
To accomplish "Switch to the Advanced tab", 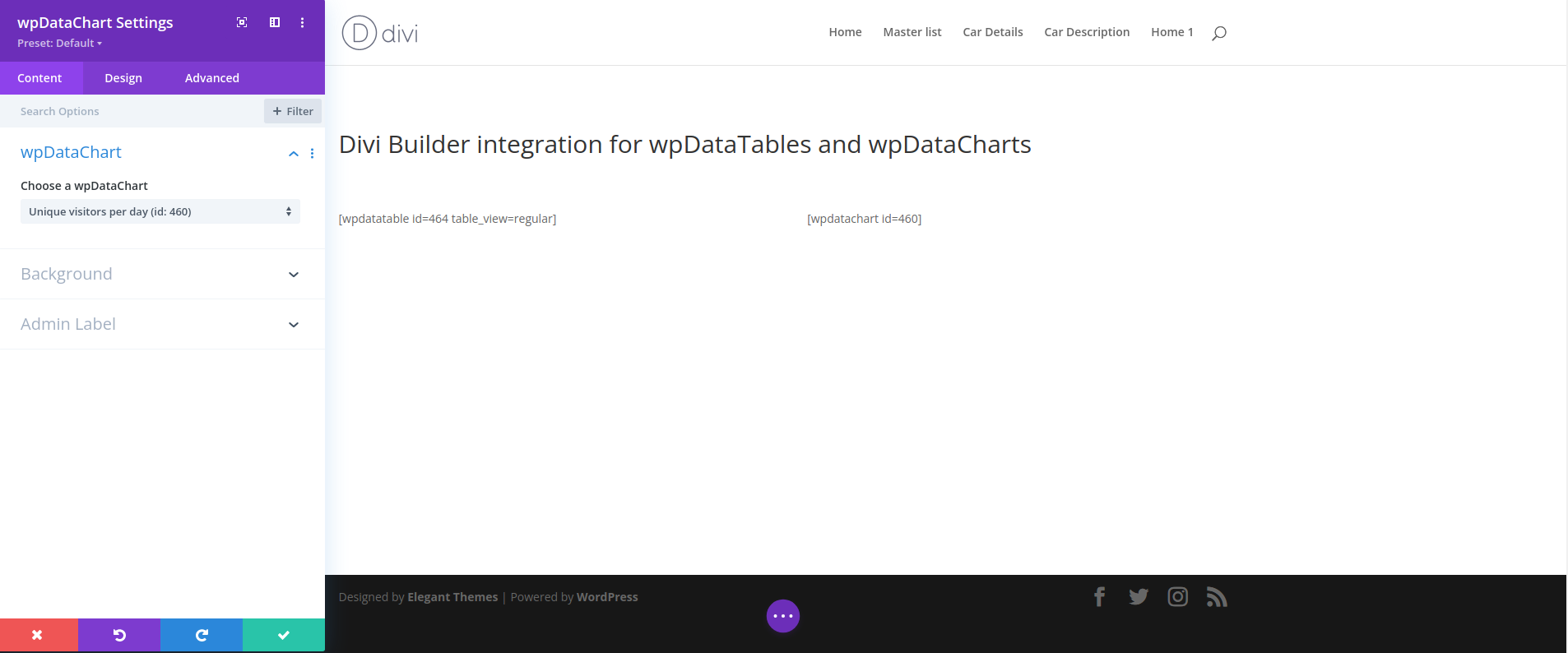I will coord(212,78).
